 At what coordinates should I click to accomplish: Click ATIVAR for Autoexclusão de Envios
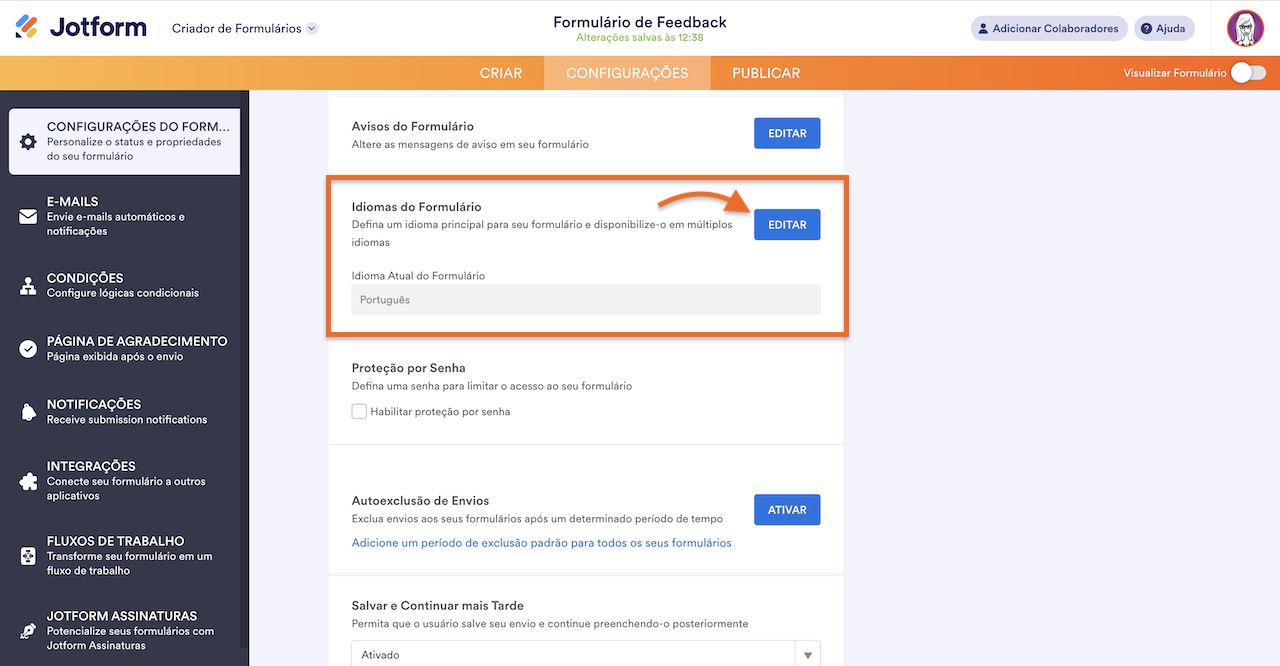click(x=787, y=510)
